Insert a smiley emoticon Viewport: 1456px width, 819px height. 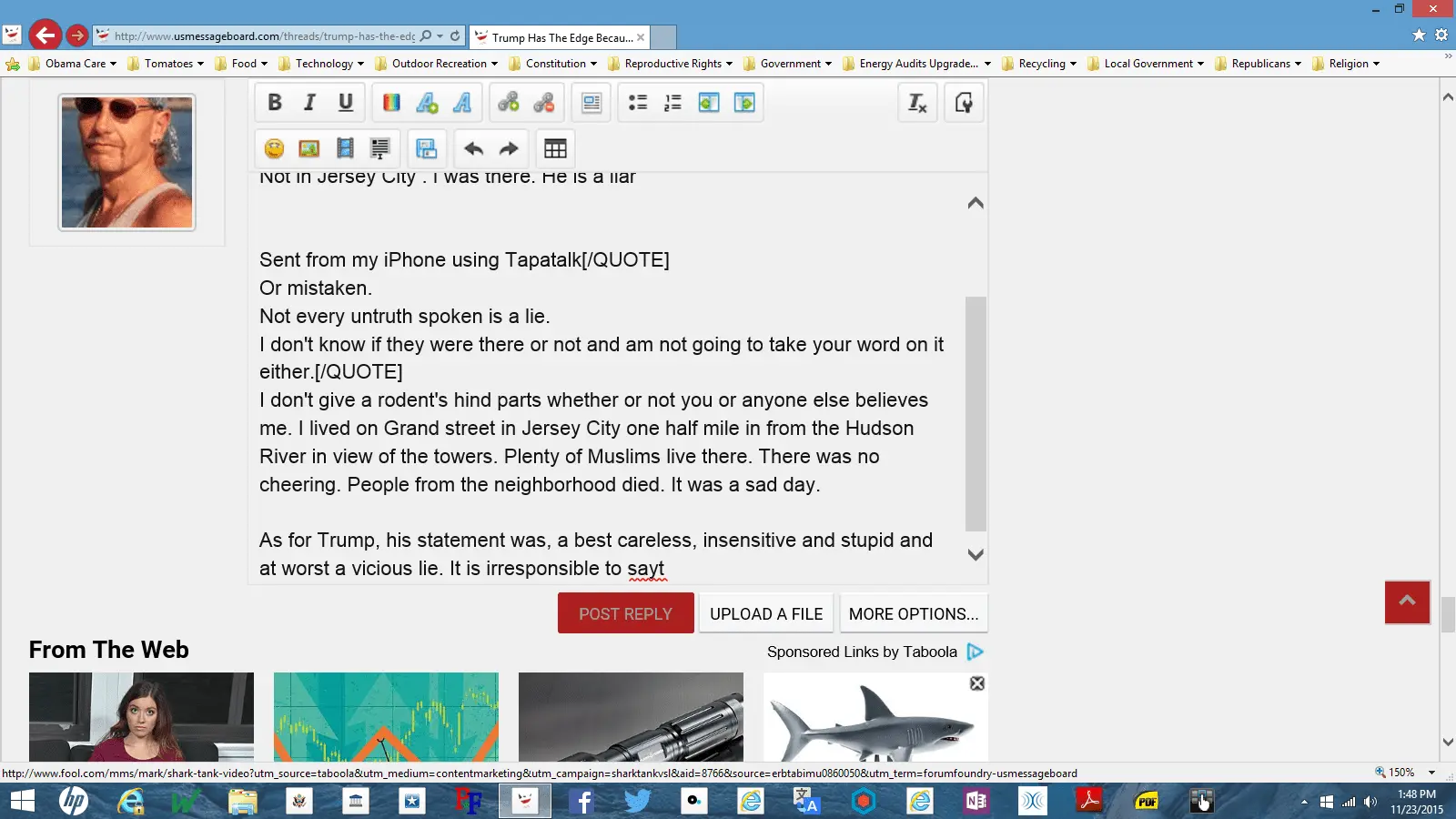pos(274,148)
